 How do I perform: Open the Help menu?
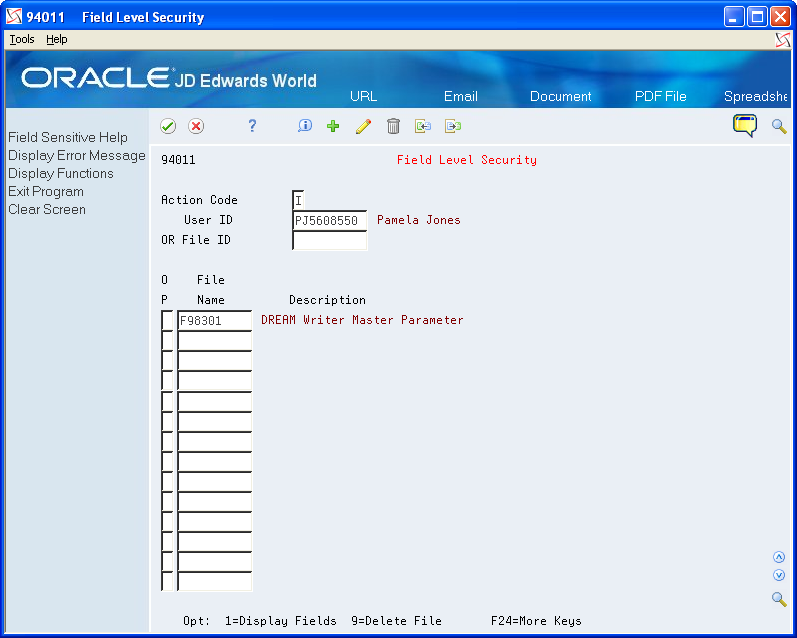[x=56, y=39]
